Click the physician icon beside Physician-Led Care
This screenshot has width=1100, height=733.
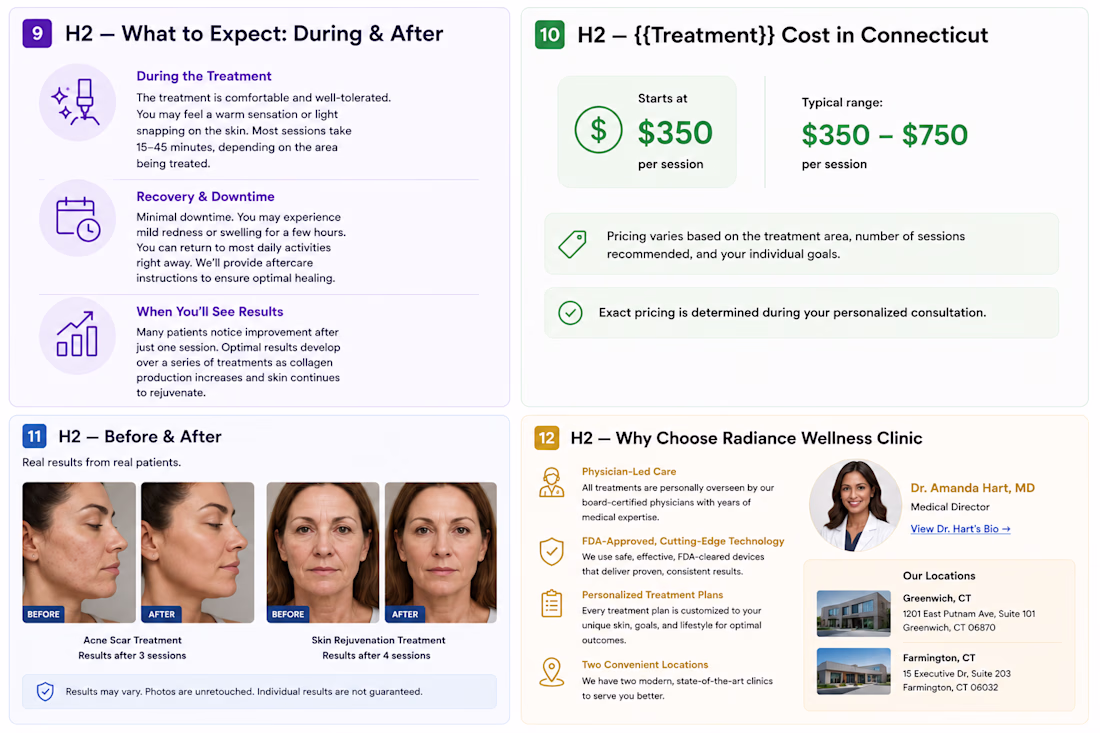551,483
